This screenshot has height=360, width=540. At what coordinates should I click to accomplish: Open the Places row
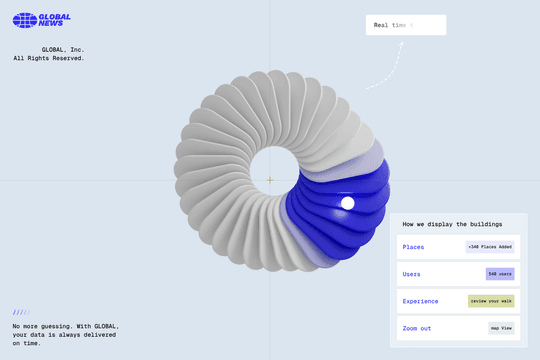pyautogui.click(x=458, y=247)
